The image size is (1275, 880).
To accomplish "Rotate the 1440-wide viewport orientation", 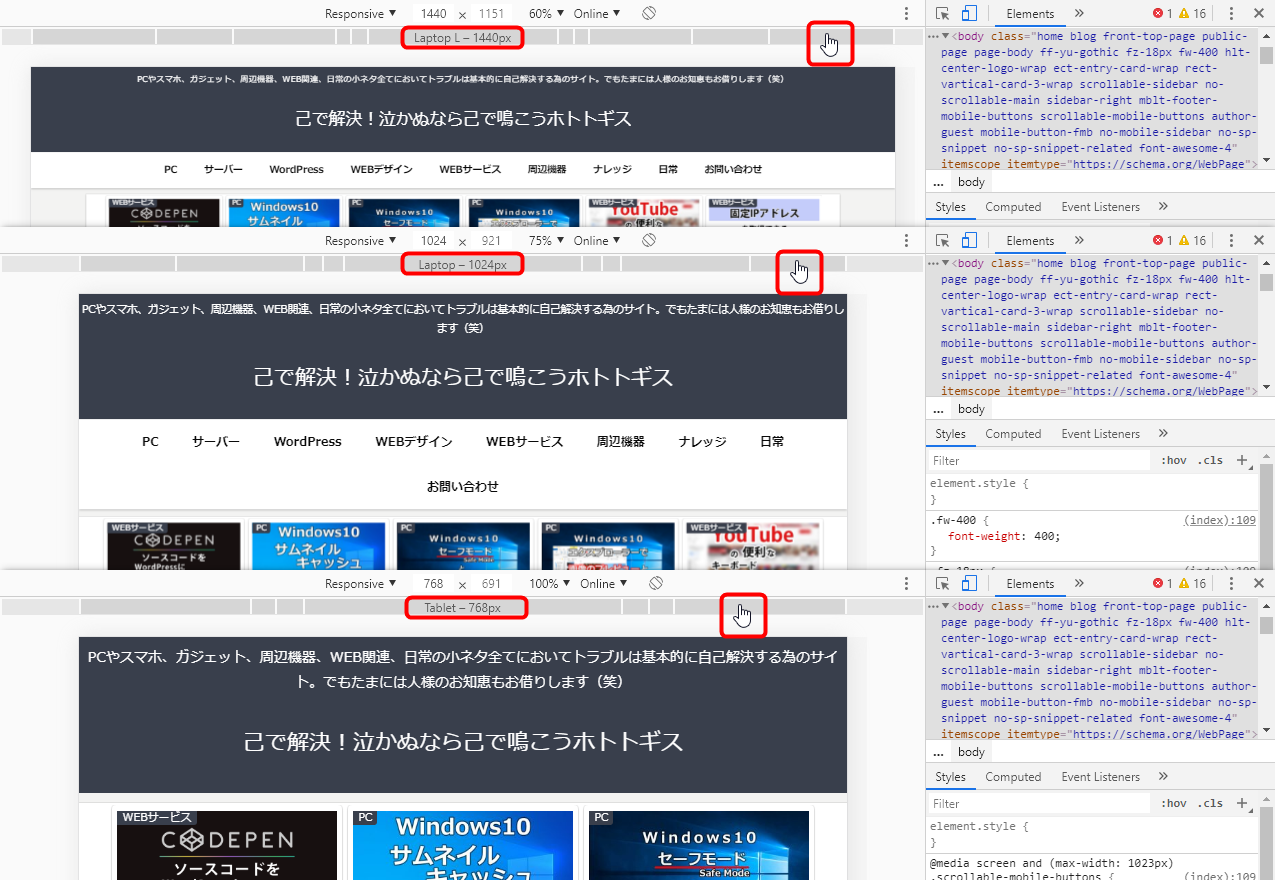I will coord(649,14).
